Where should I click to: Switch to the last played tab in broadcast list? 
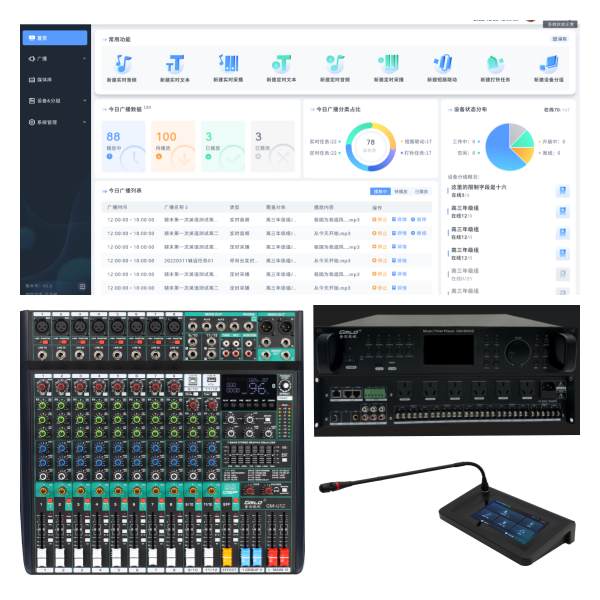421,191
